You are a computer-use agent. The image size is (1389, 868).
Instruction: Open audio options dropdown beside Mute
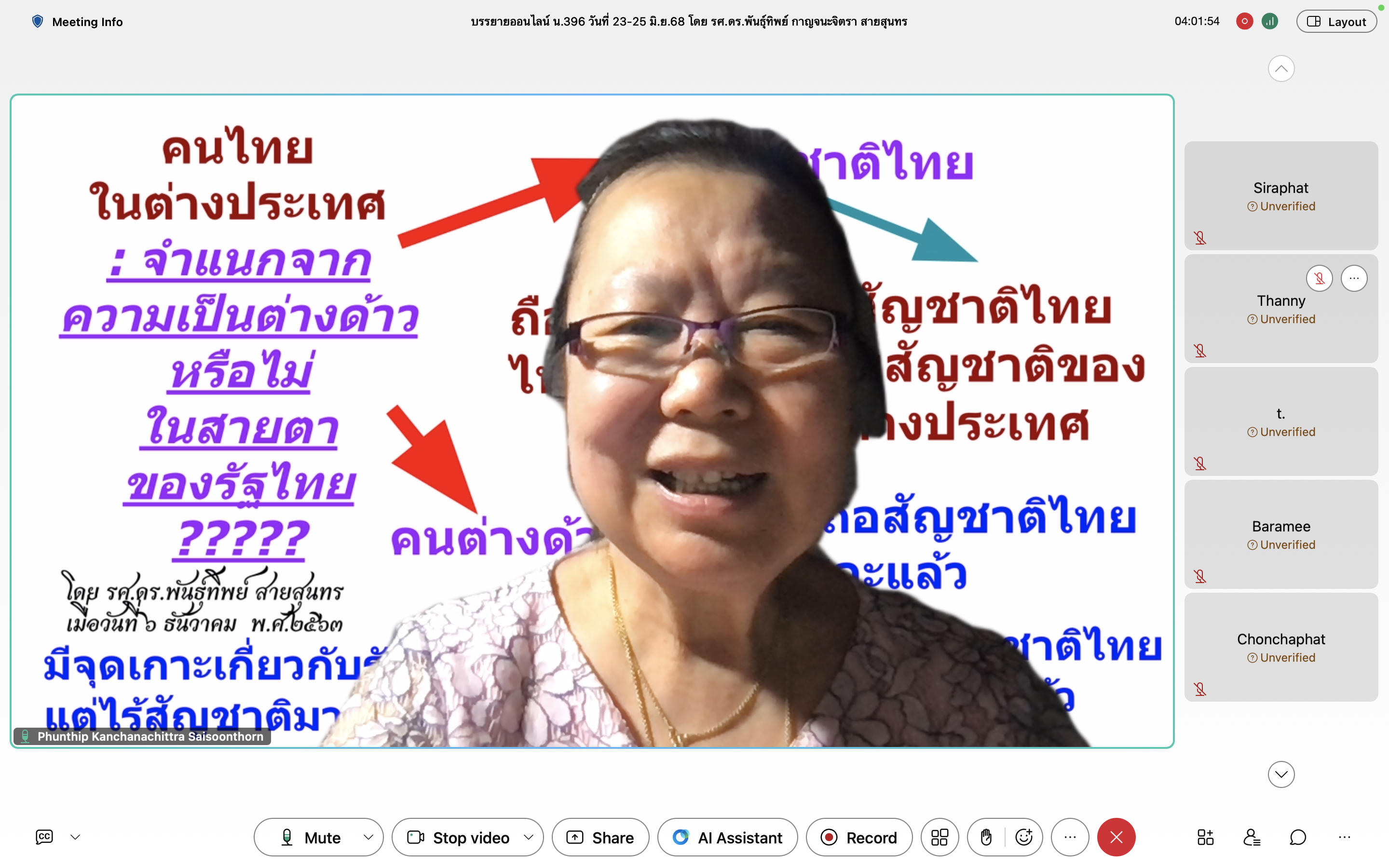tap(369, 838)
